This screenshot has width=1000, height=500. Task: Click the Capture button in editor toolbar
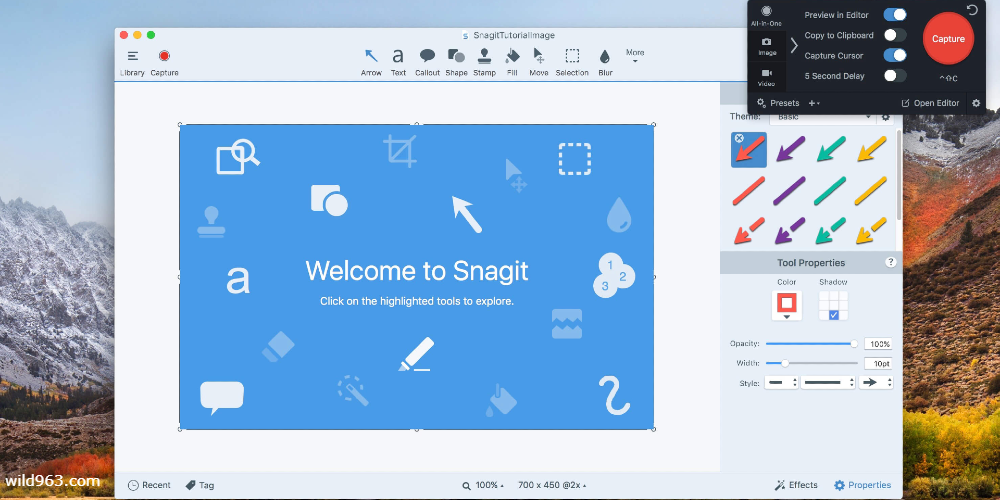click(x=165, y=62)
